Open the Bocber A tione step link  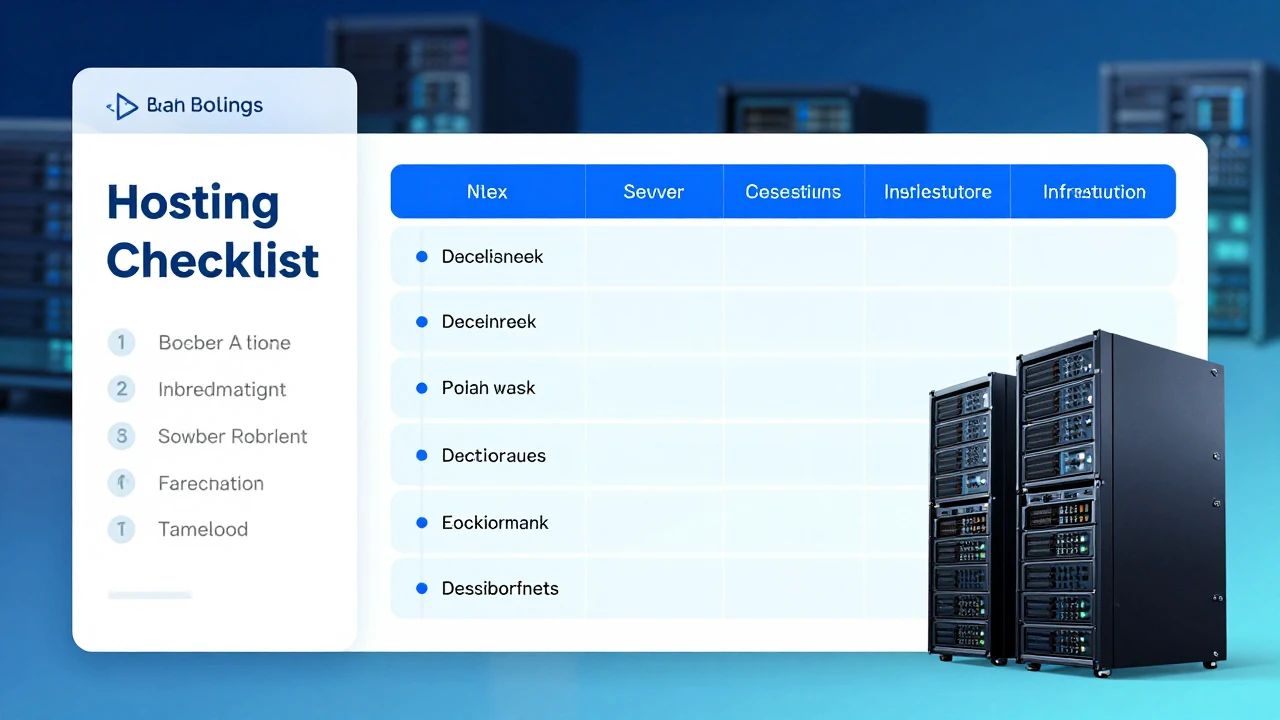pos(224,343)
